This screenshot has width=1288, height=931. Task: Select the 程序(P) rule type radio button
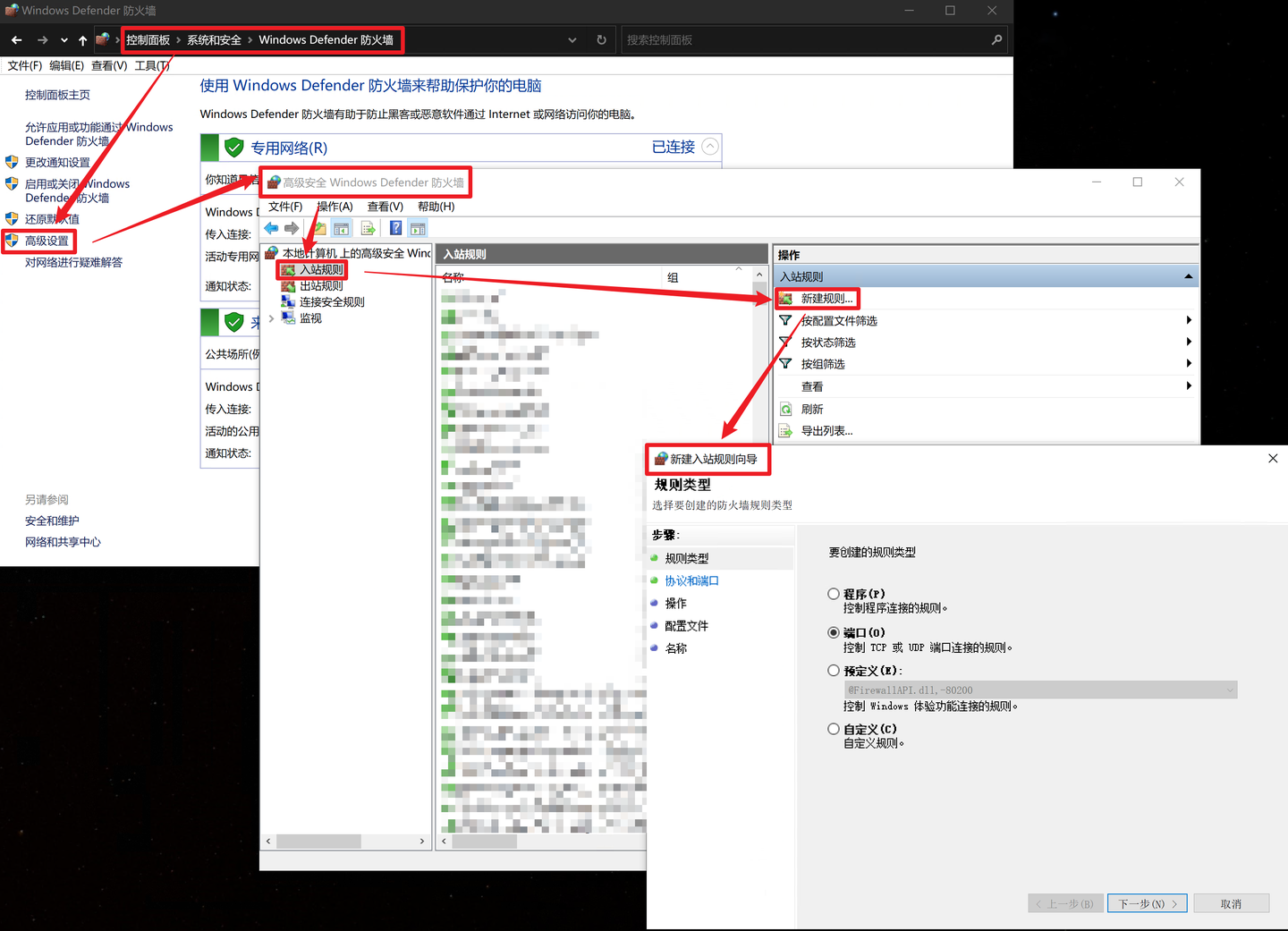[x=834, y=594]
